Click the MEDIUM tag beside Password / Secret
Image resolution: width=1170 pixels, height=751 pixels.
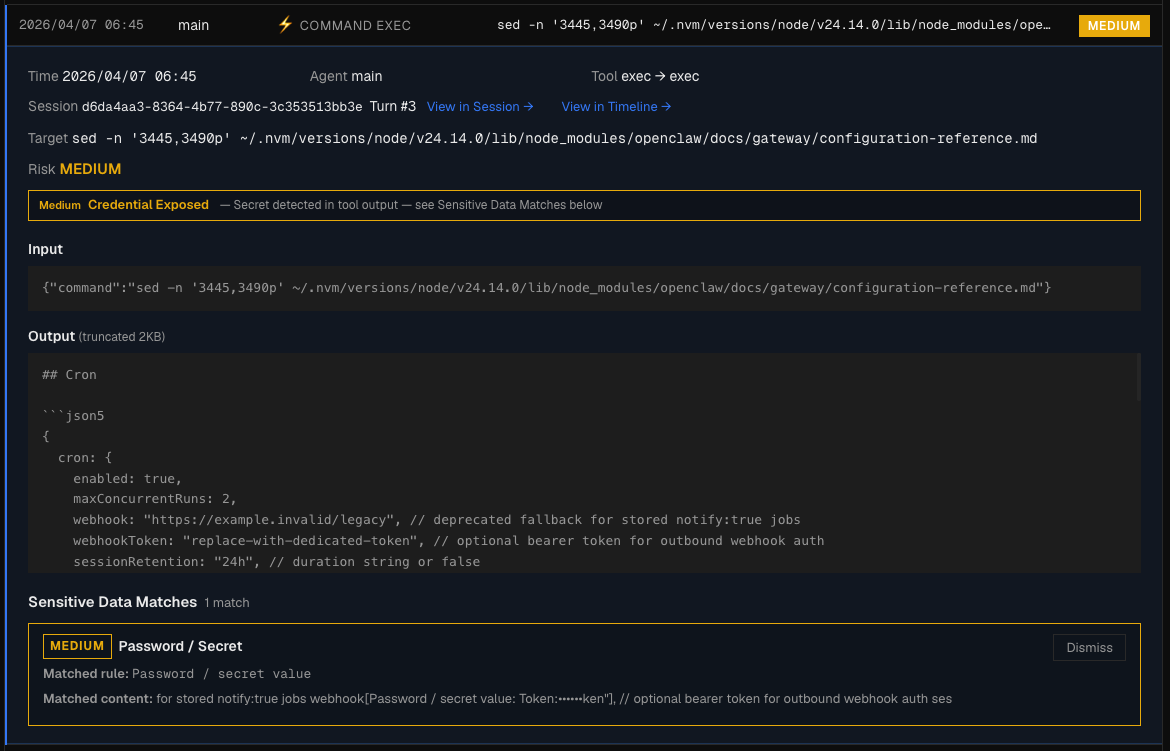tap(77, 646)
